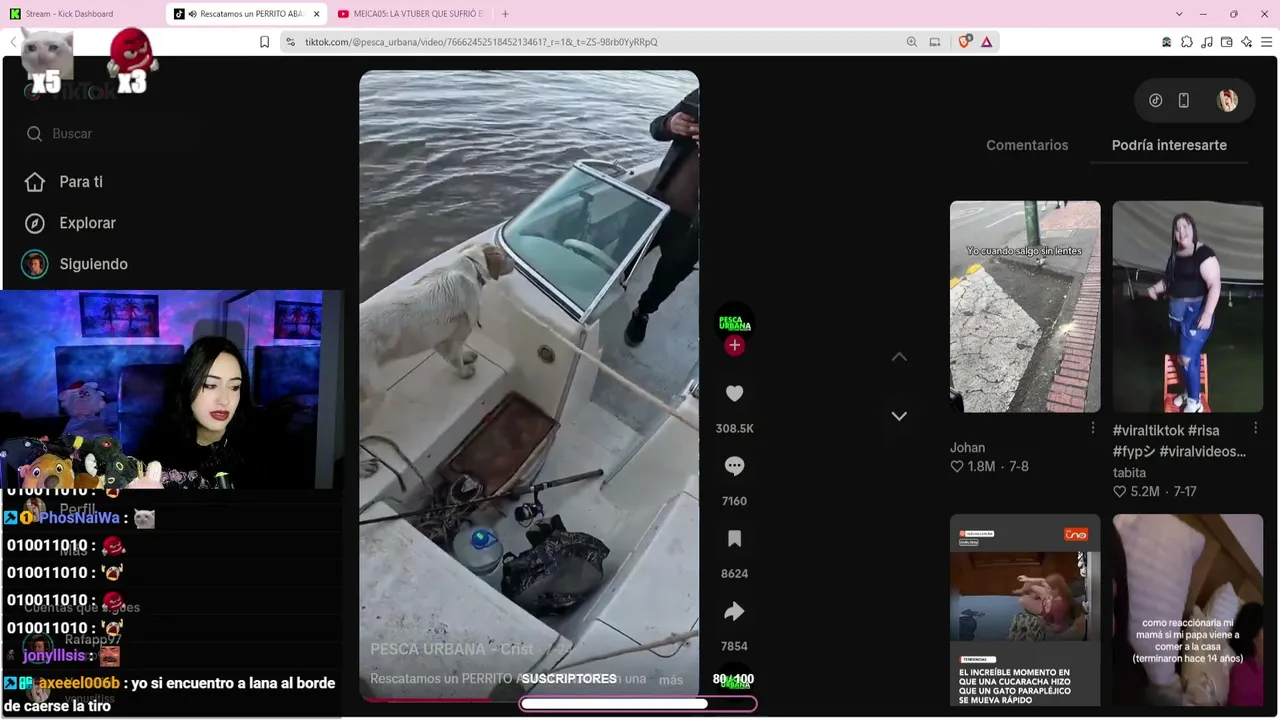Open the tabita creator name

(x=1129, y=473)
